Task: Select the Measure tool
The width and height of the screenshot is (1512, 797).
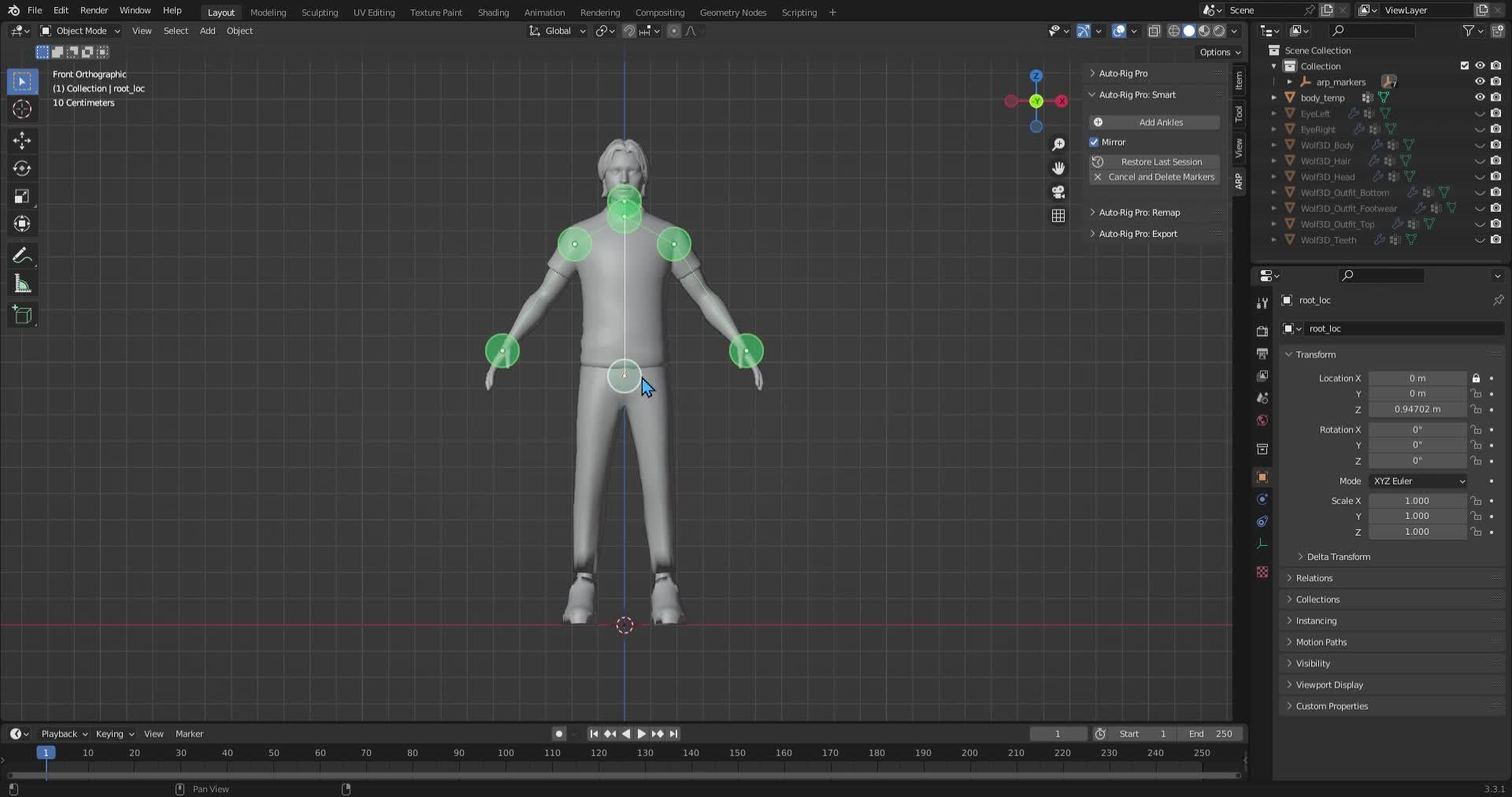Action: 22,284
